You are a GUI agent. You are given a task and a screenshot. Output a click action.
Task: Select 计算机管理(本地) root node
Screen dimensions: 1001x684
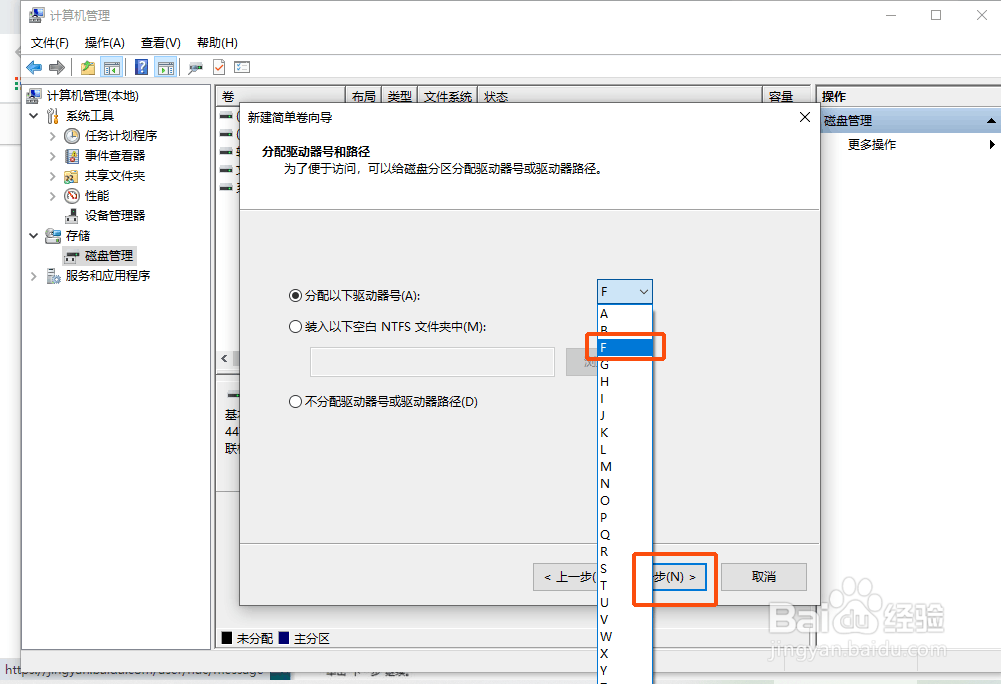tap(93, 96)
